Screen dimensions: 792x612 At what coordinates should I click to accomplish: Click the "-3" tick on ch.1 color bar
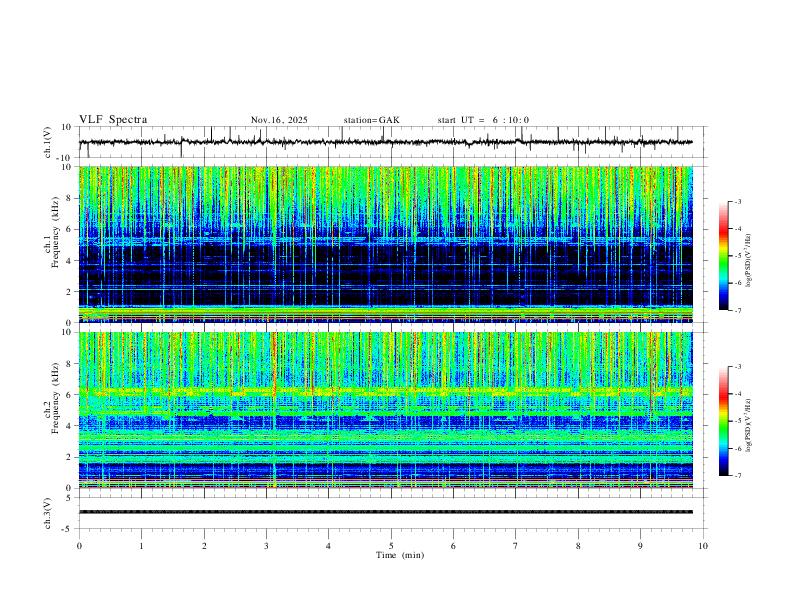tap(737, 201)
